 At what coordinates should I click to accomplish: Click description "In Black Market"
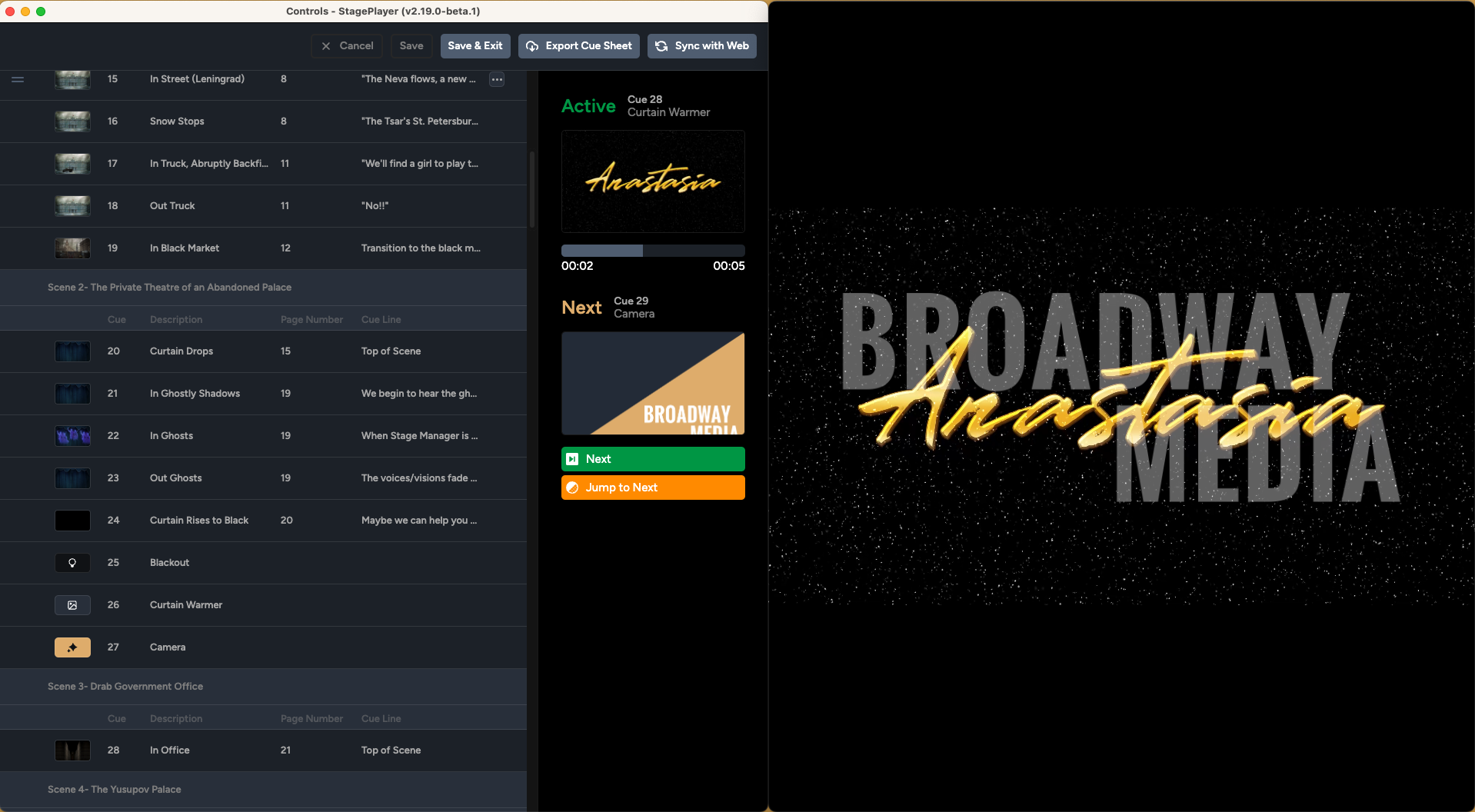click(185, 248)
